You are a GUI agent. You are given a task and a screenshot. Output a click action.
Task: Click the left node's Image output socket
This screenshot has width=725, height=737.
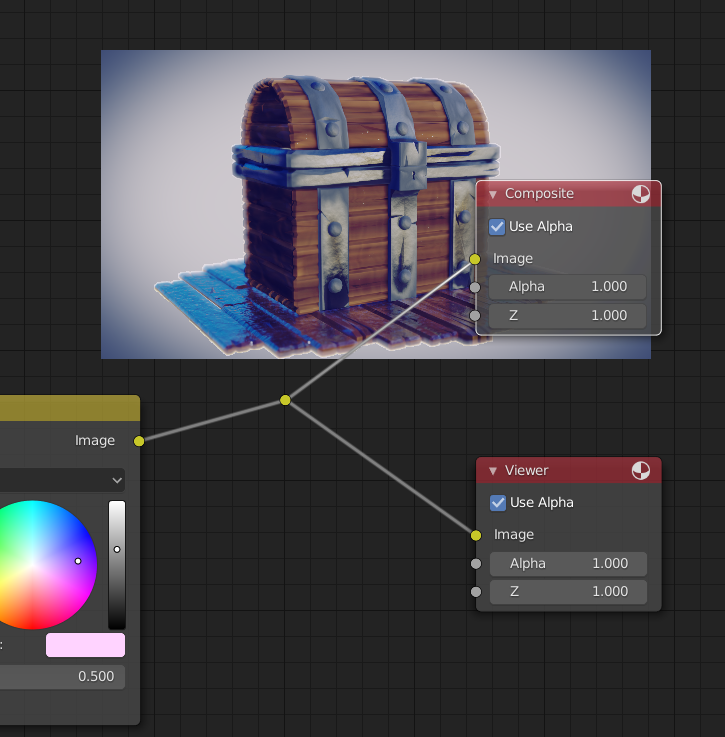click(x=139, y=441)
